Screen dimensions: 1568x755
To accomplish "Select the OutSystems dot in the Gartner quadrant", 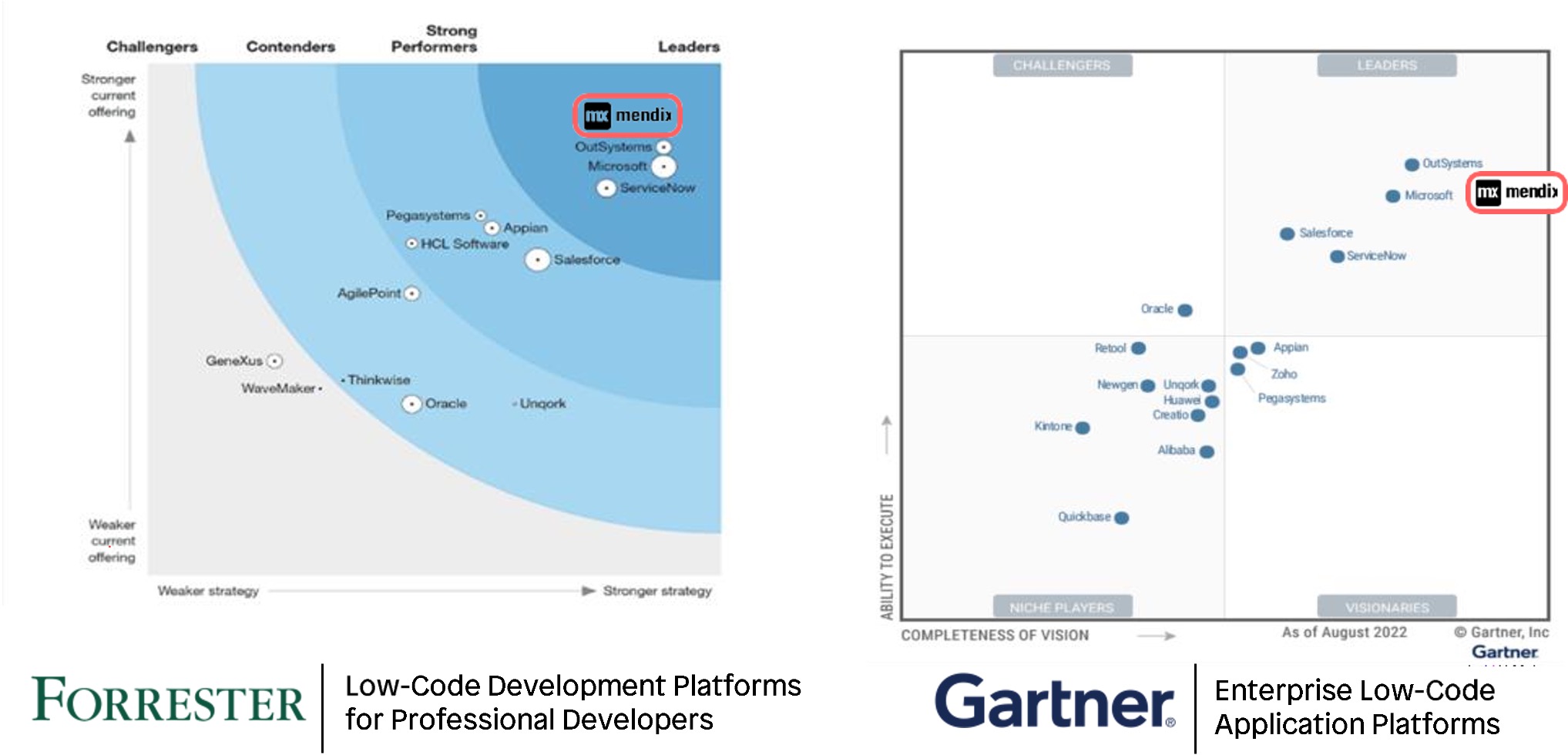I will coord(1412,165).
